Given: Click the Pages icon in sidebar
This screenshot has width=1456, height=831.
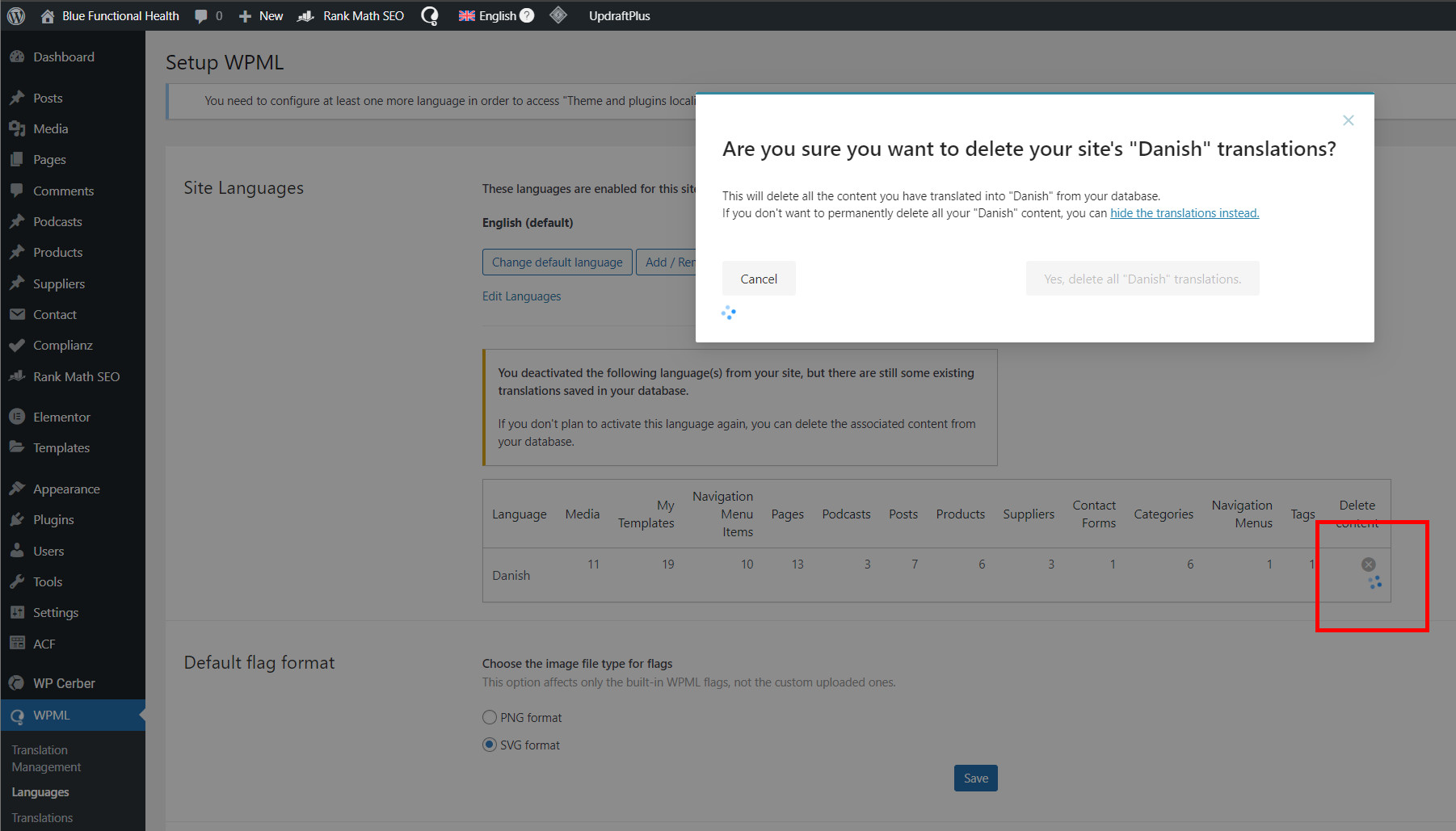Looking at the screenshot, I should 17,159.
